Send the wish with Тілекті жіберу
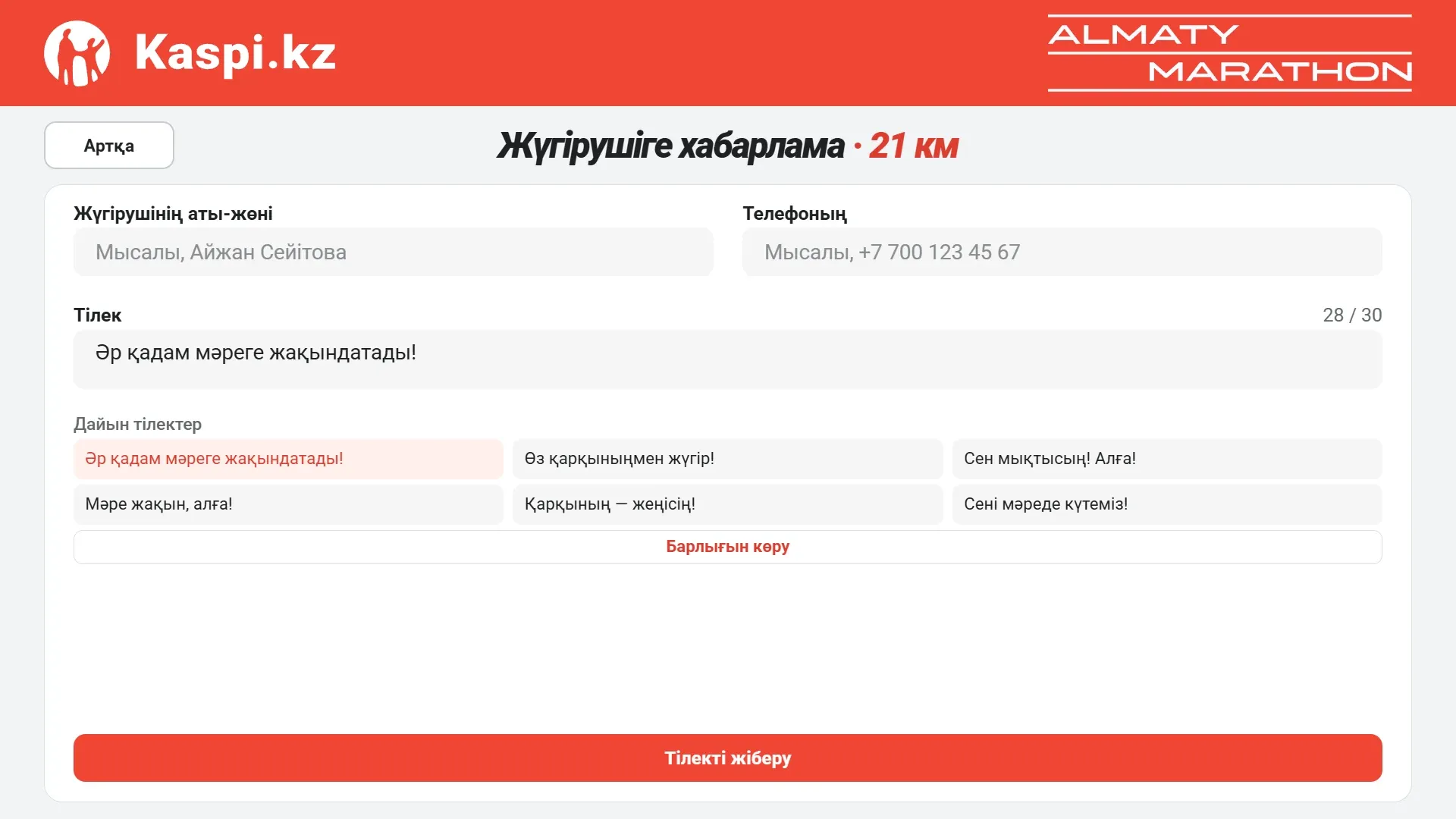This screenshot has height=819, width=1456. tap(728, 758)
